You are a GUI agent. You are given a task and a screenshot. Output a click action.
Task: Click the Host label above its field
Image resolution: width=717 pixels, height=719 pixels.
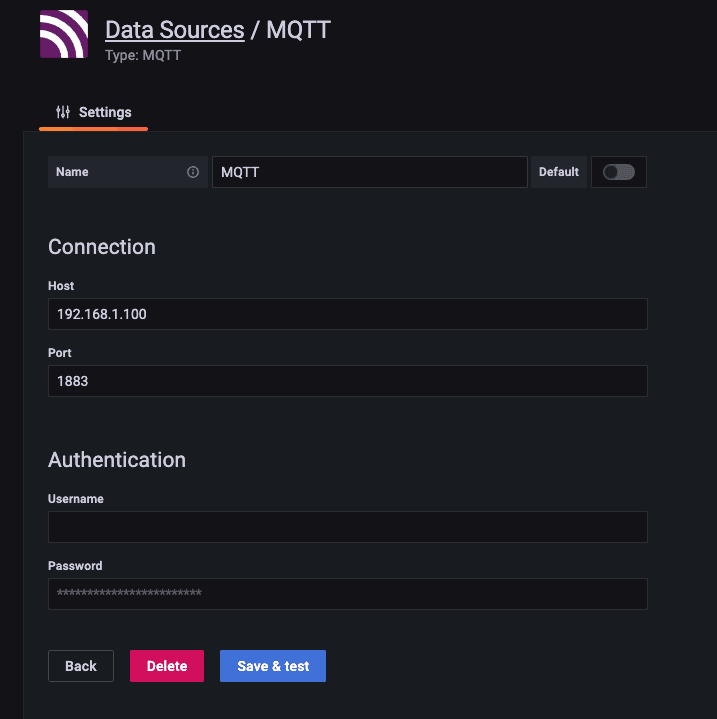(x=61, y=286)
